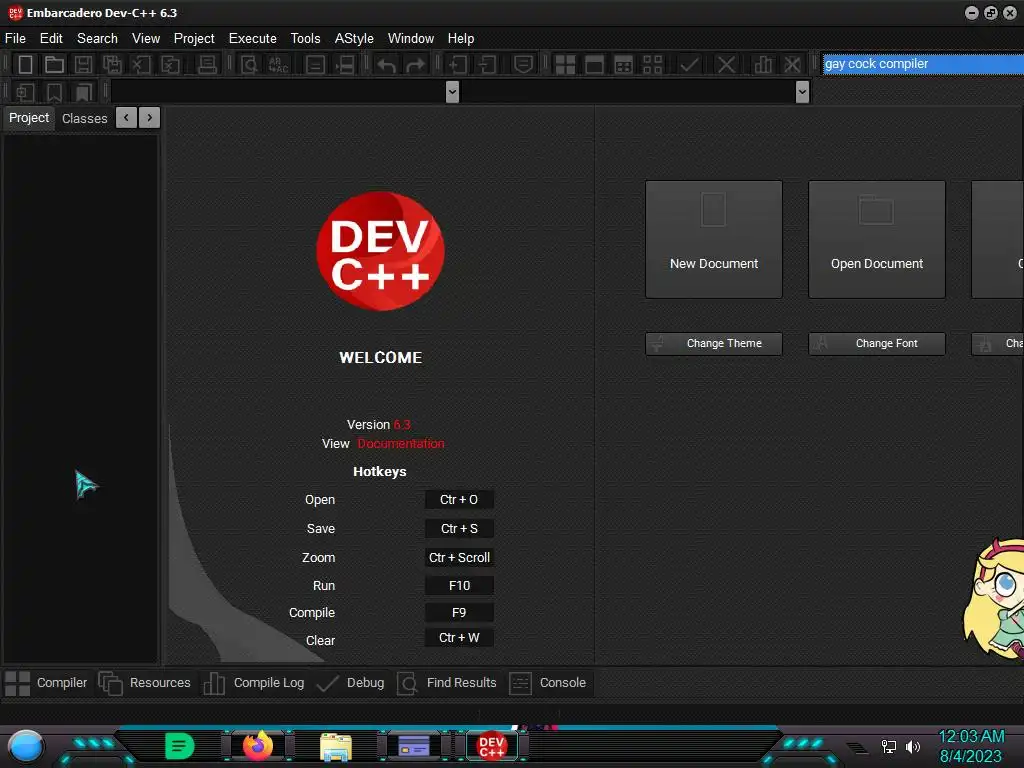1024x768 pixels.
Task: Click the blue Start orb
Action: point(25,746)
